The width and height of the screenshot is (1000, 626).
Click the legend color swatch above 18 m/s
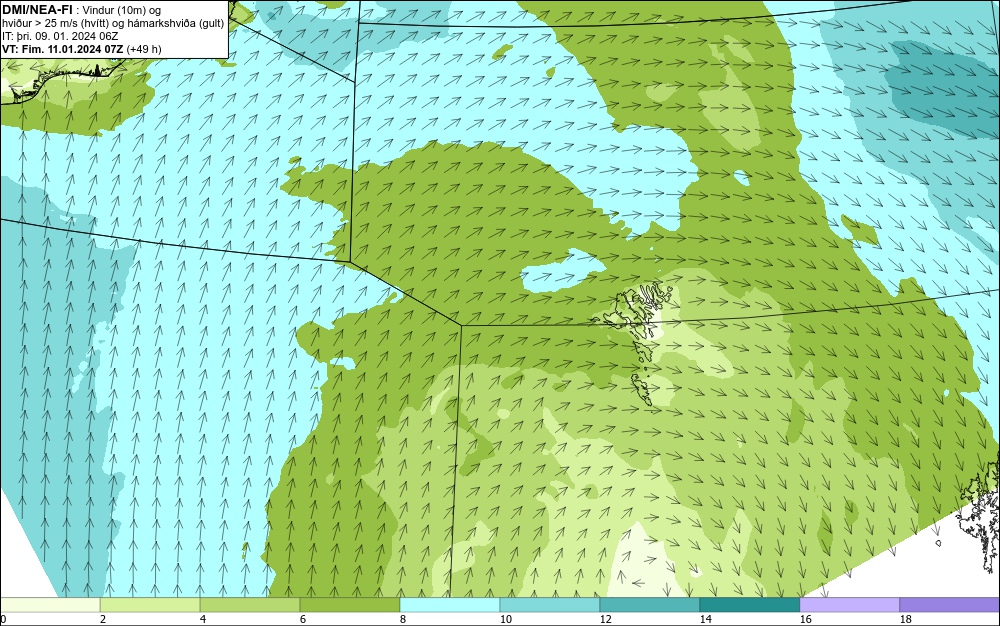coord(950,605)
